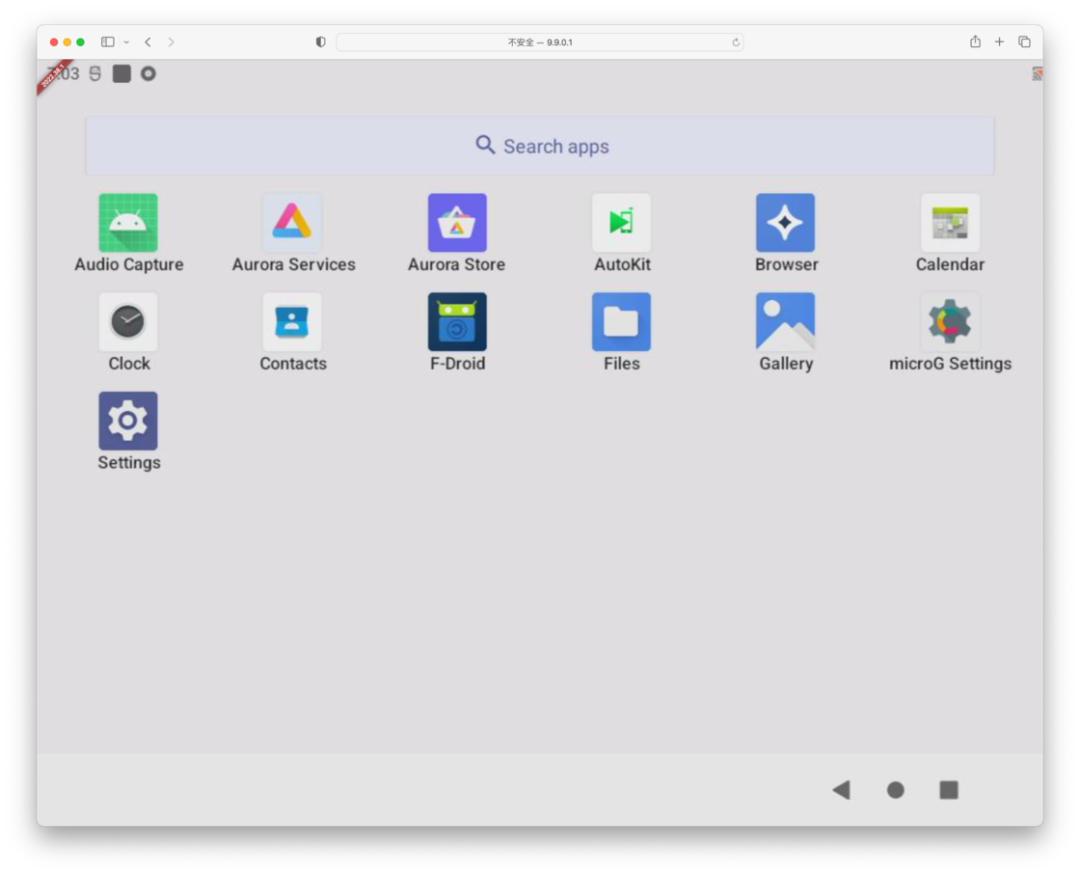Open the Safari share menu
Image resolution: width=1080 pixels, height=875 pixels.
975,41
